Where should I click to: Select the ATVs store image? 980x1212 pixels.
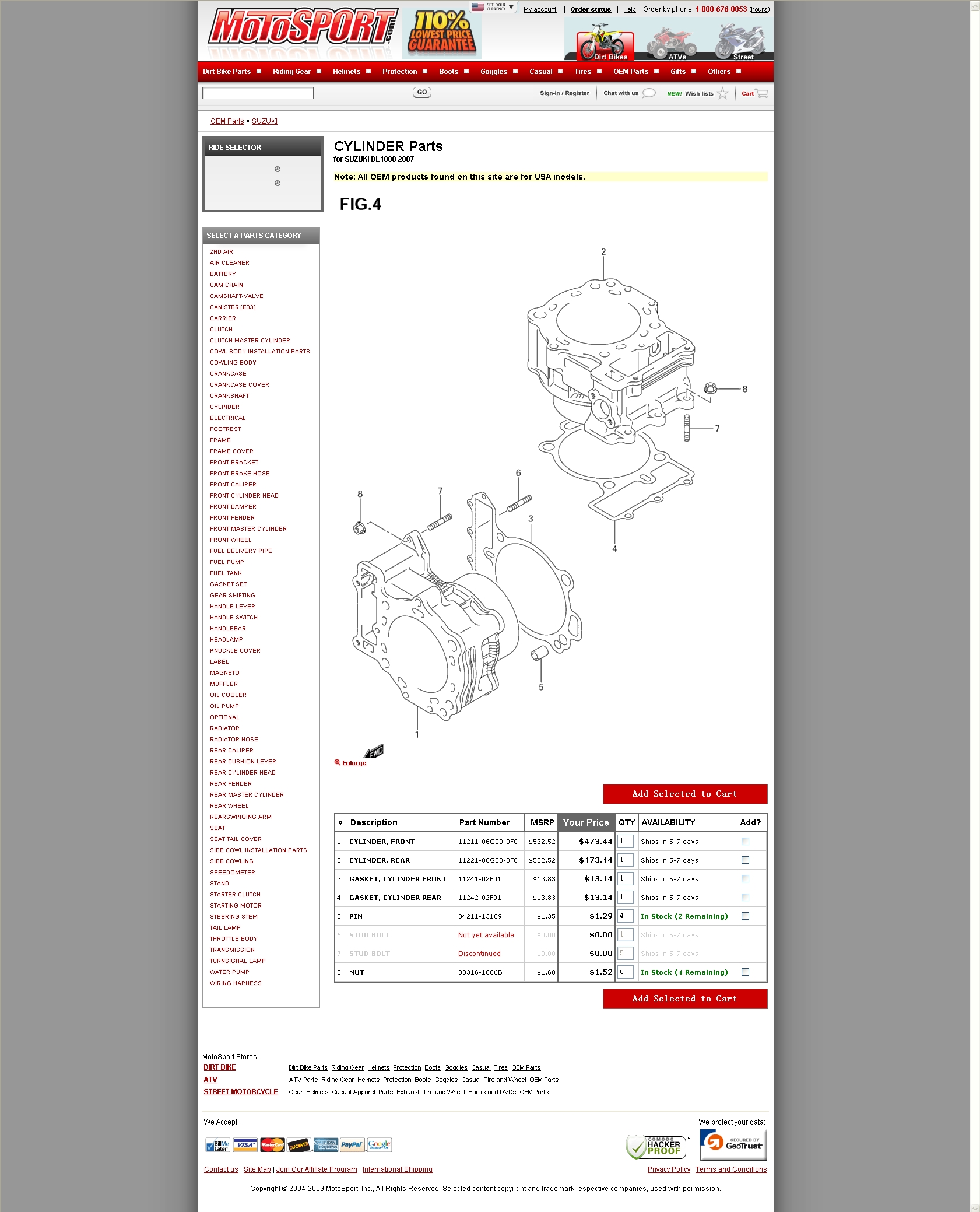[x=675, y=42]
